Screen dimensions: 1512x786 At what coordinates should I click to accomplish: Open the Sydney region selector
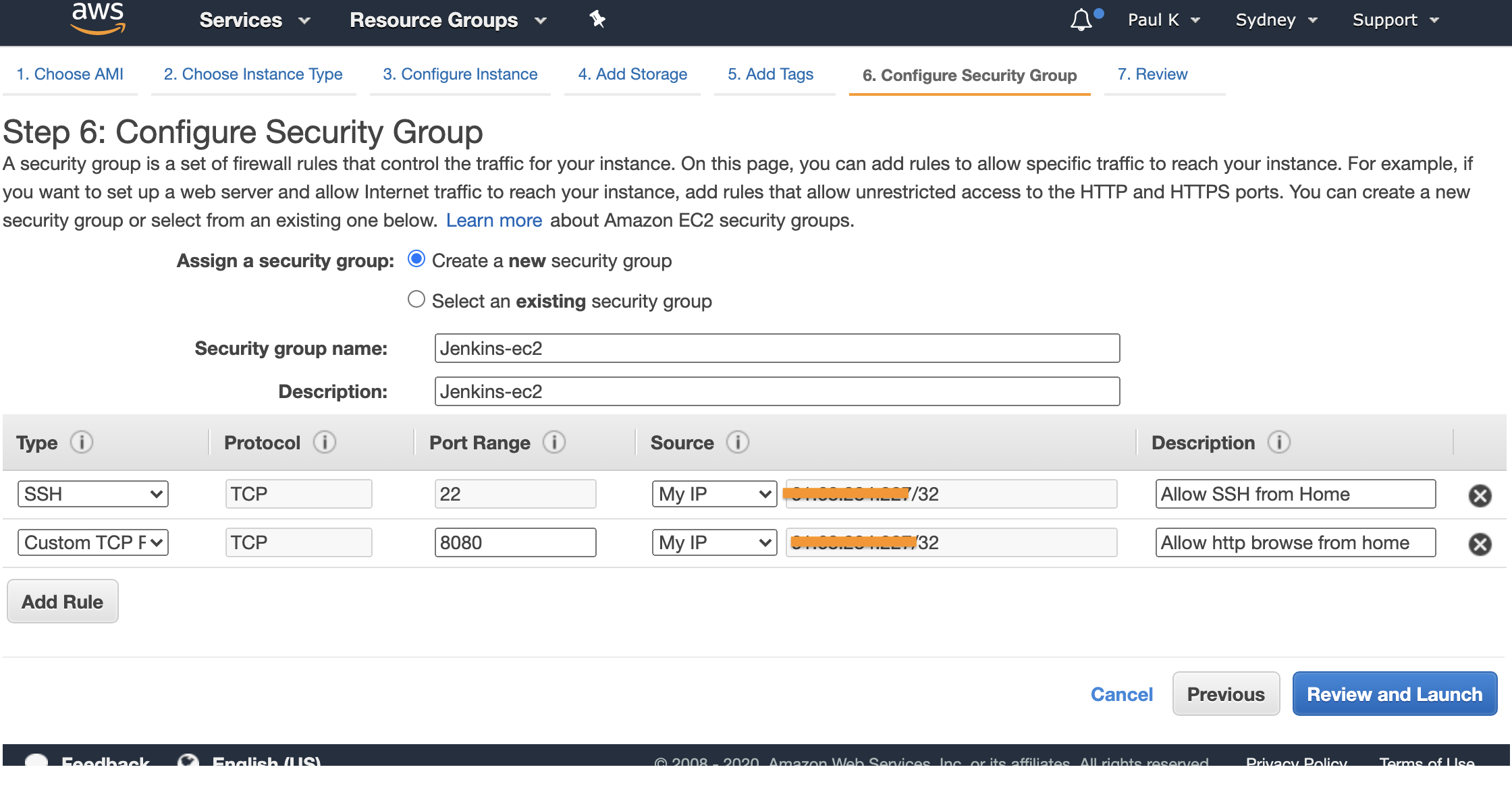point(1276,20)
